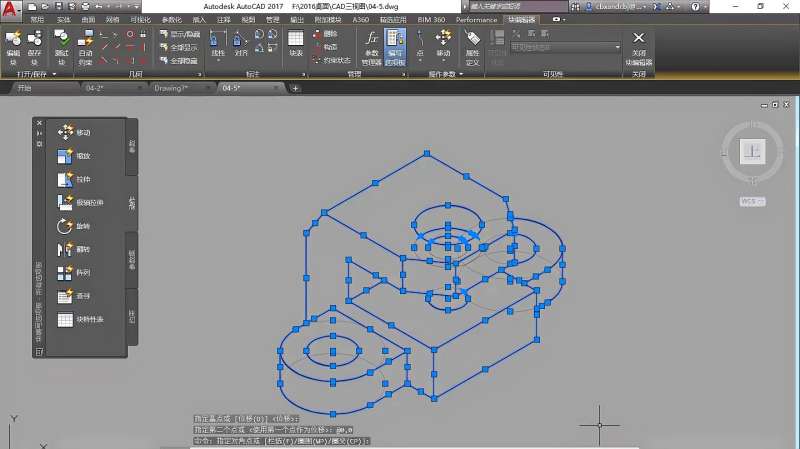
Task: Click the AutoCAD application logo menu
Action: (10, 9)
